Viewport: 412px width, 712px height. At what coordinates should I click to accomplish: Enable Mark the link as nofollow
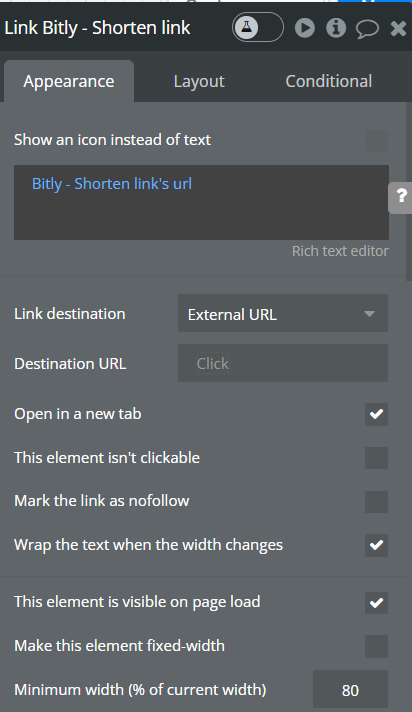point(376,501)
